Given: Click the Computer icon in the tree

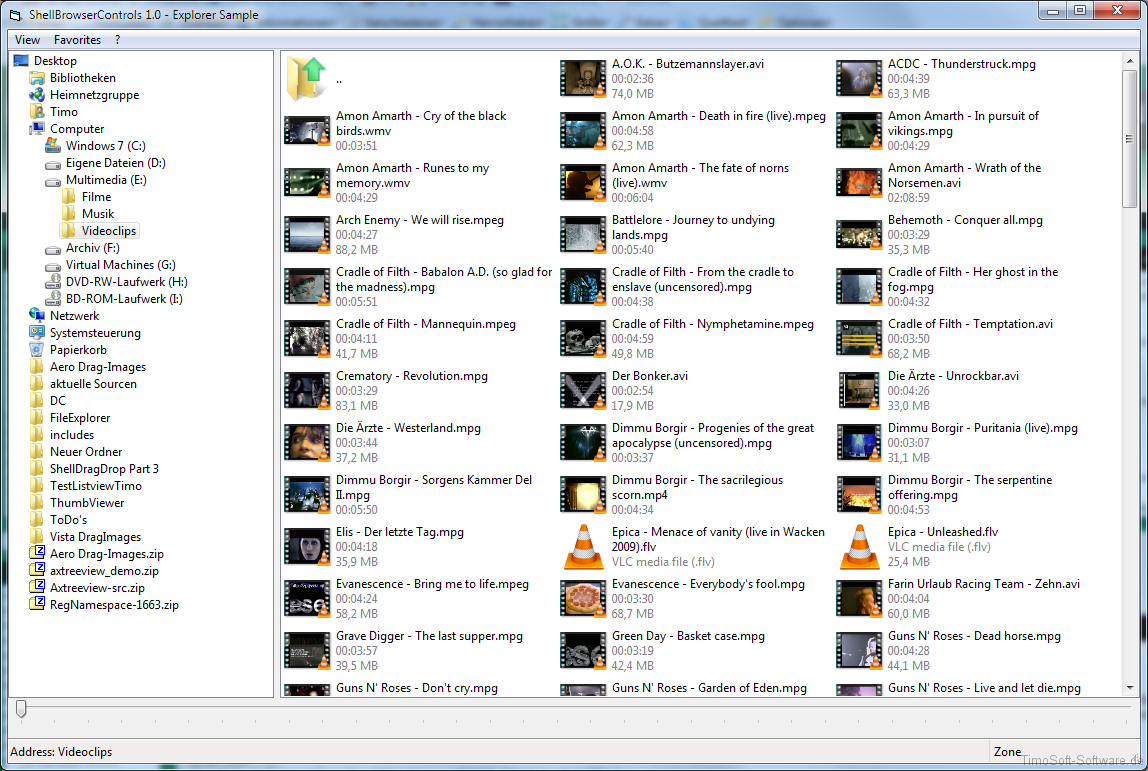Looking at the screenshot, I should pyautogui.click(x=37, y=129).
